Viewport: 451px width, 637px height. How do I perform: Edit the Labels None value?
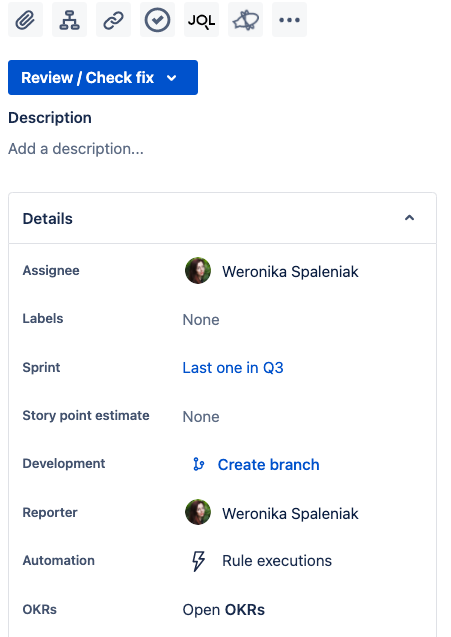(201, 320)
